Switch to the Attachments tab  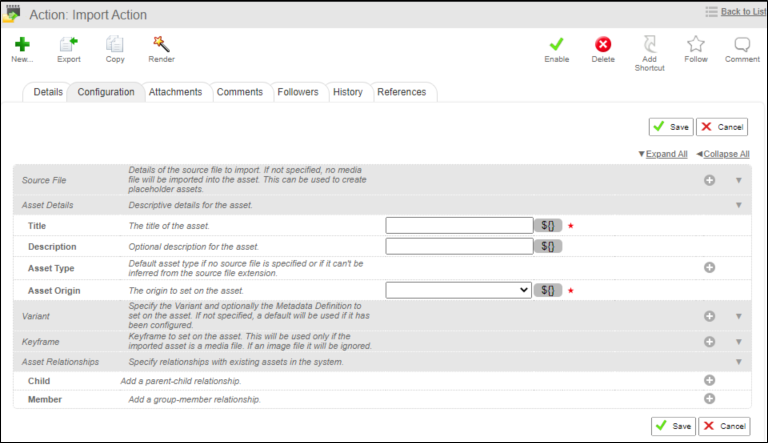tap(175, 92)
